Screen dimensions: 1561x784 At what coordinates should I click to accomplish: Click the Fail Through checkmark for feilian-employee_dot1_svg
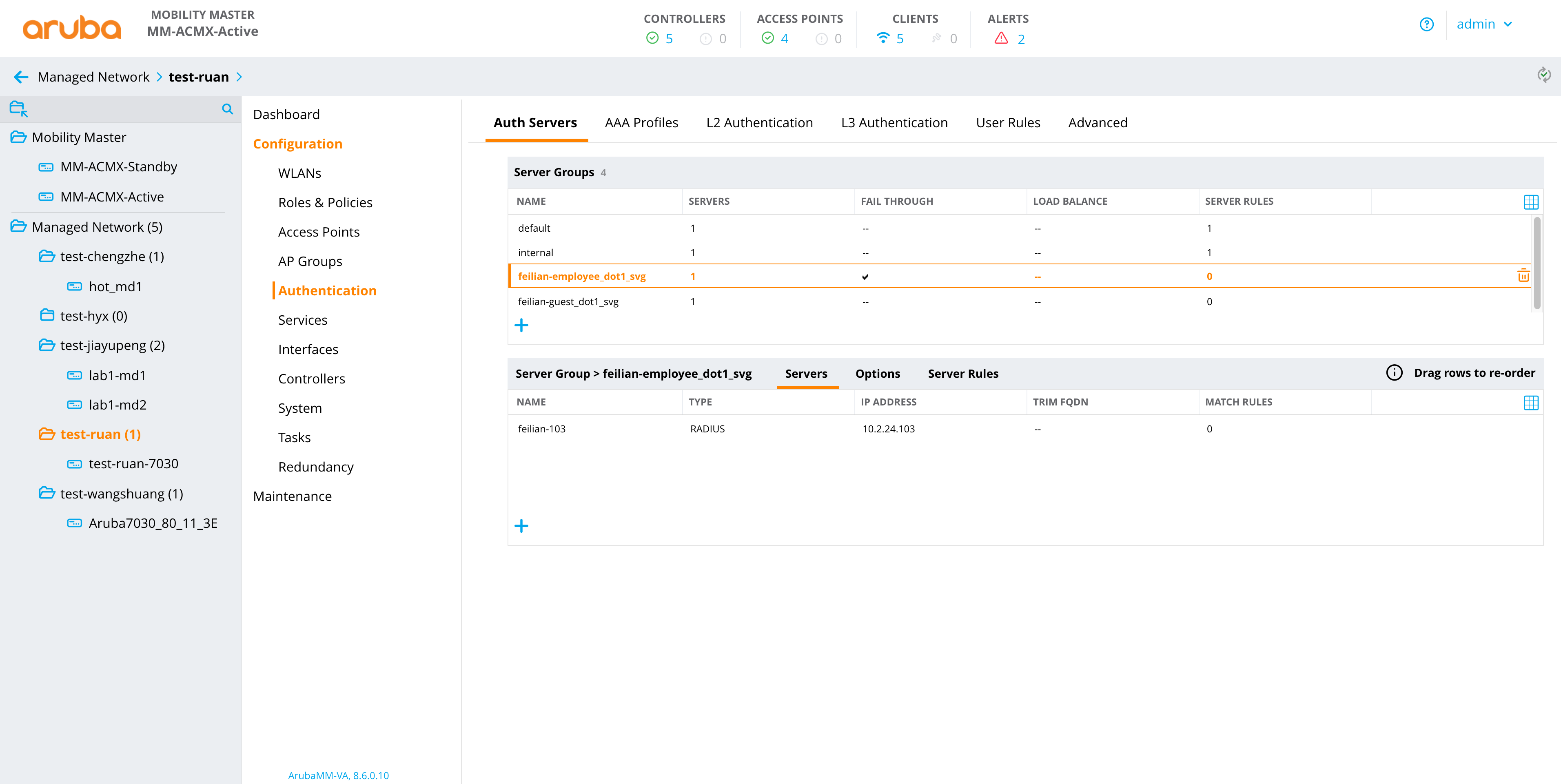(865, 277)
